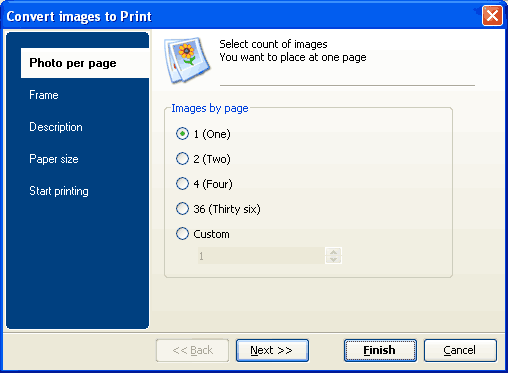Image resolution: width=508 pixels, height=373 pixels.
Task: Click 'Select count of images' heading text
Action: coord(273,44)
